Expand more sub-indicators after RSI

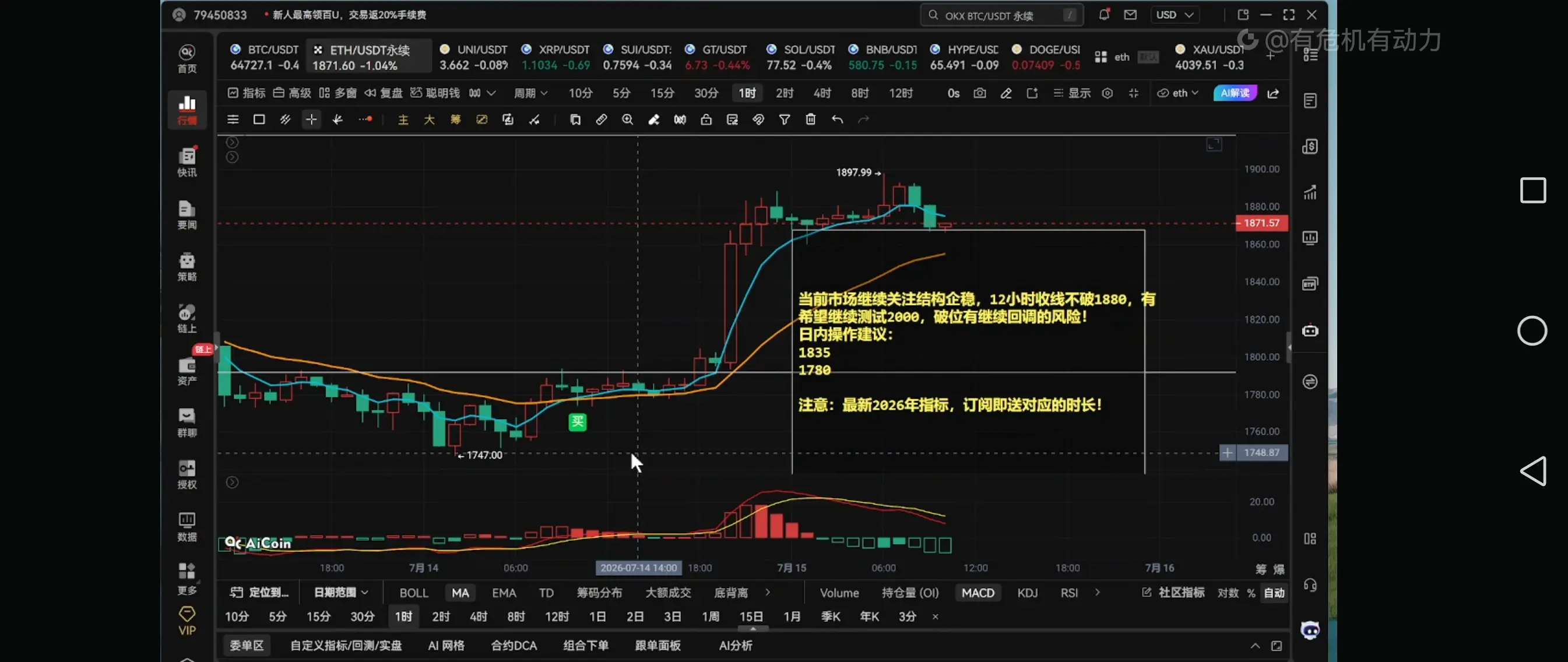tap(1097, 592)
